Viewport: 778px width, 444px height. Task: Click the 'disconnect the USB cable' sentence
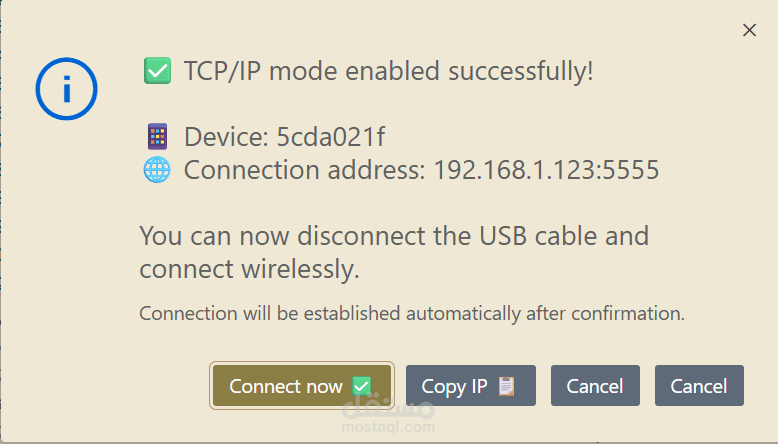tap(394, 236)
